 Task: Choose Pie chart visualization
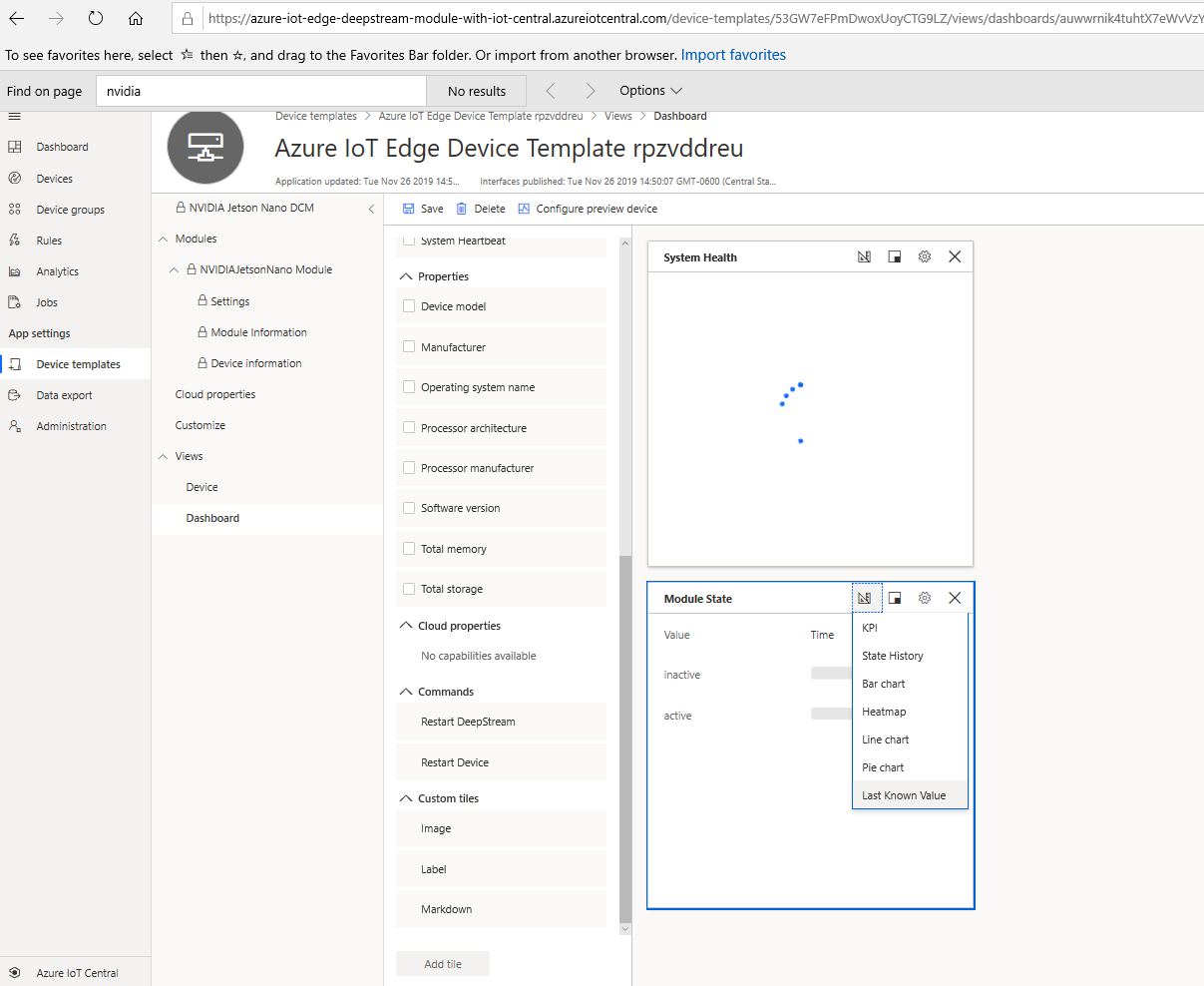point(910,767)
